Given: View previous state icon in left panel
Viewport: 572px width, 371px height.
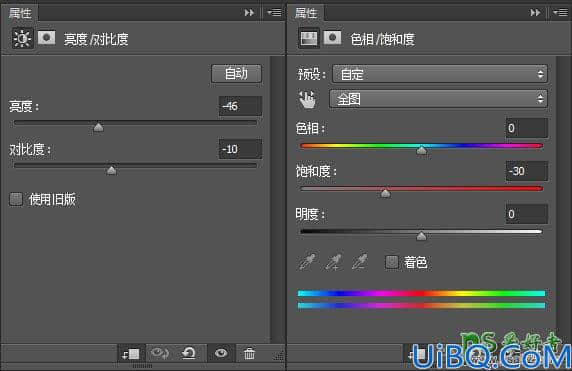Looking at the screenshot, I should pyautogui.click(x=159, y=353).
